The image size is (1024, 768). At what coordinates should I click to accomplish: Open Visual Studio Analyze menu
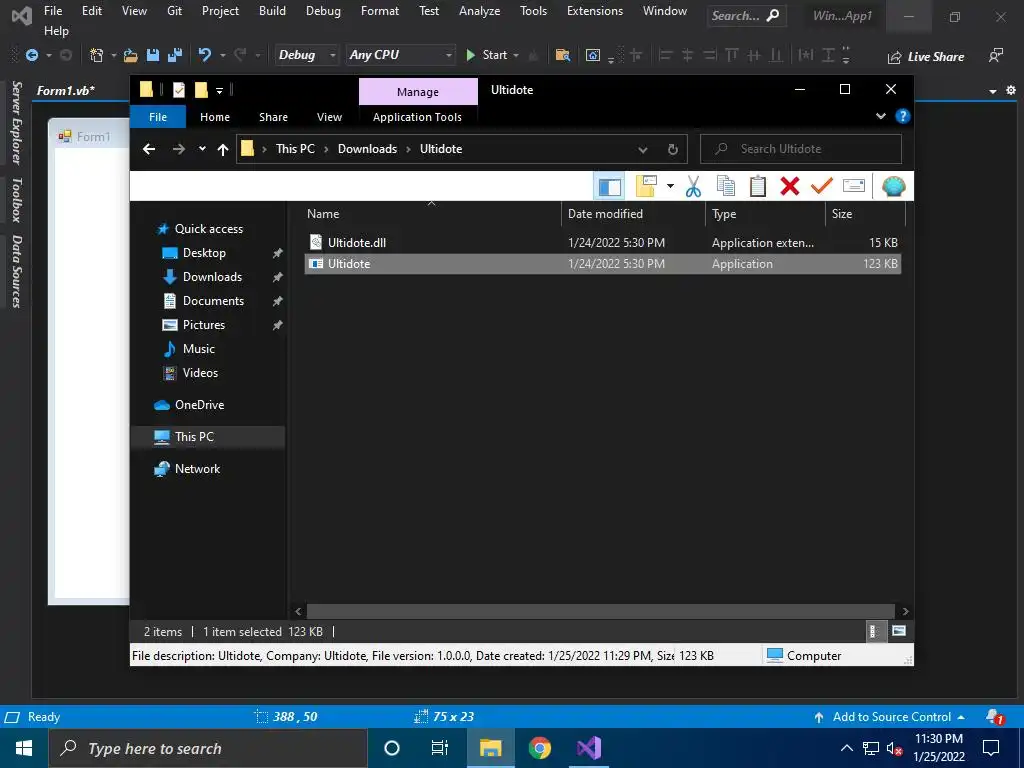(479, 11)
